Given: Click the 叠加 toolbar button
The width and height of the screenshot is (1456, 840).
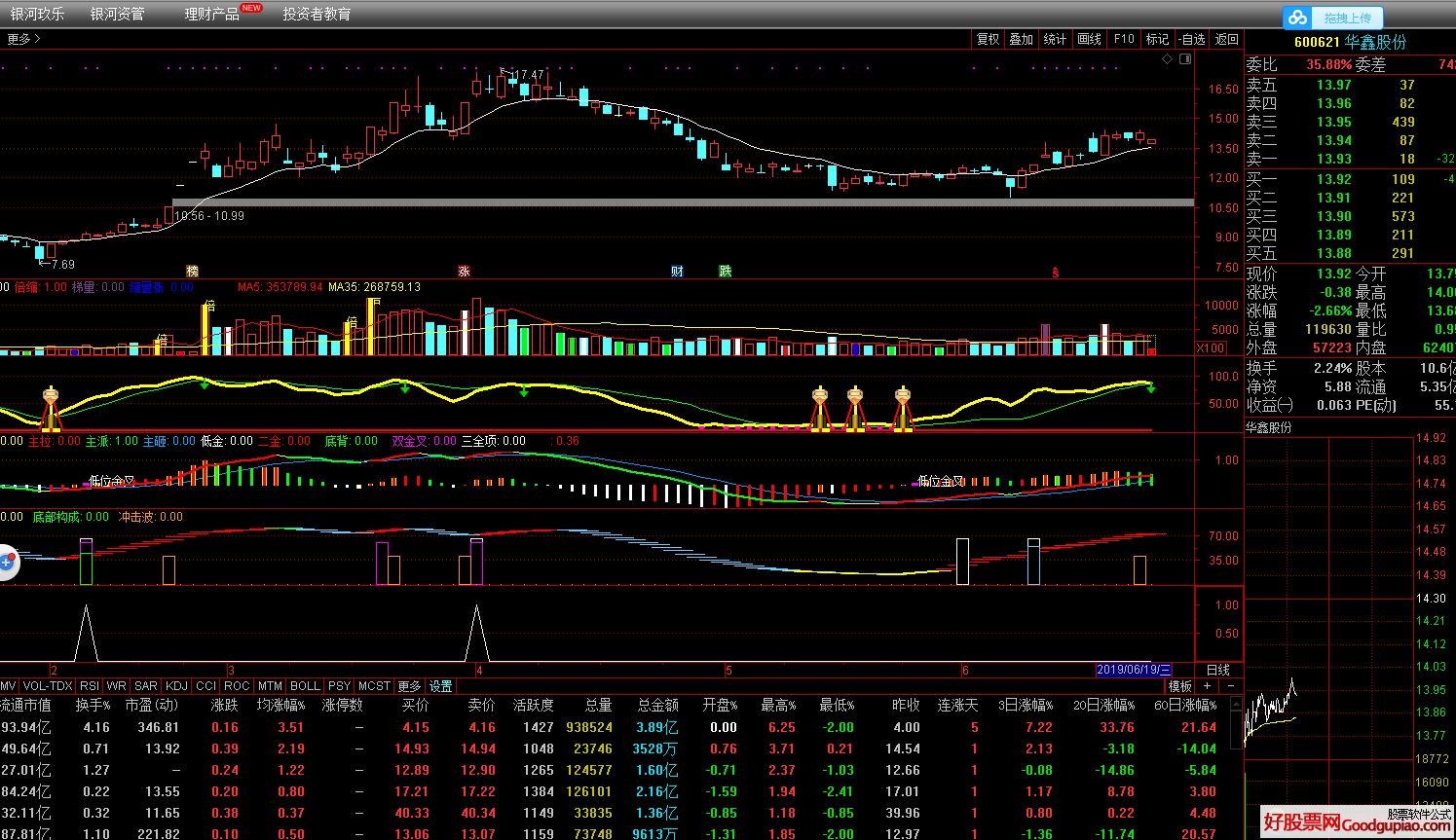Looking at the screenshot, I should coord(1022,39).
